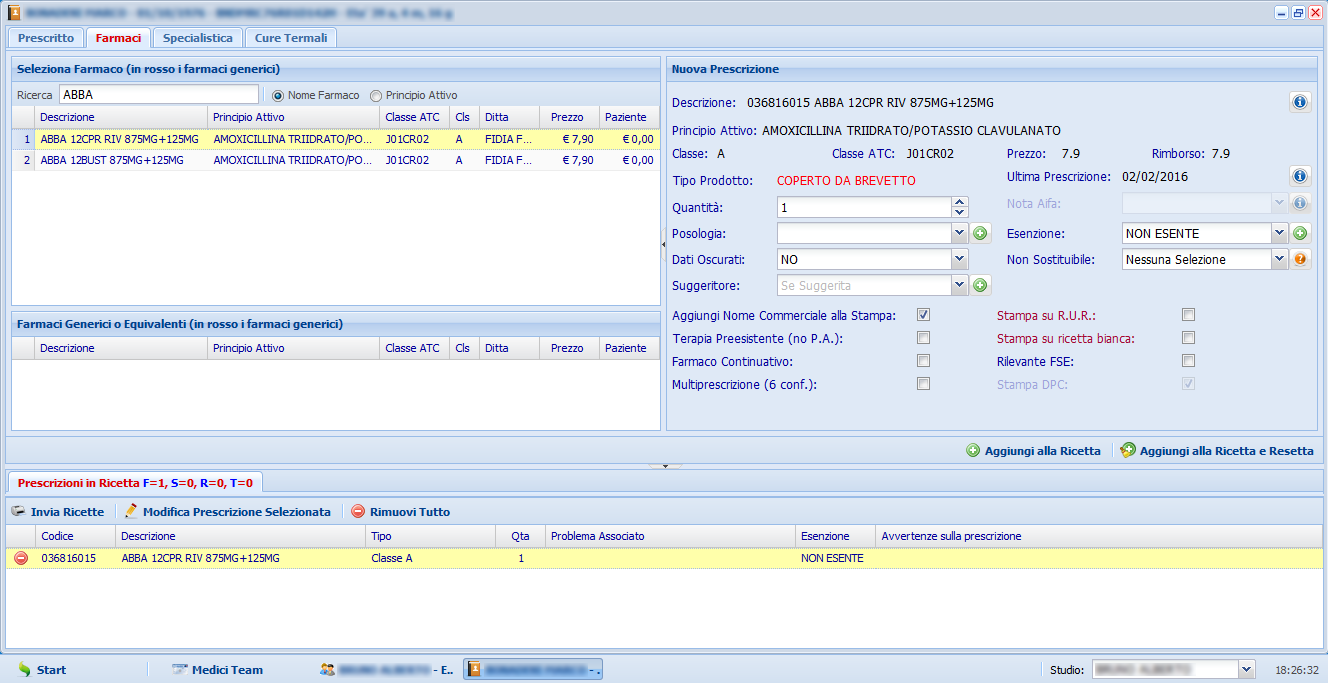
Task: Select Nome Farmaco search mode
Action: 278,95
